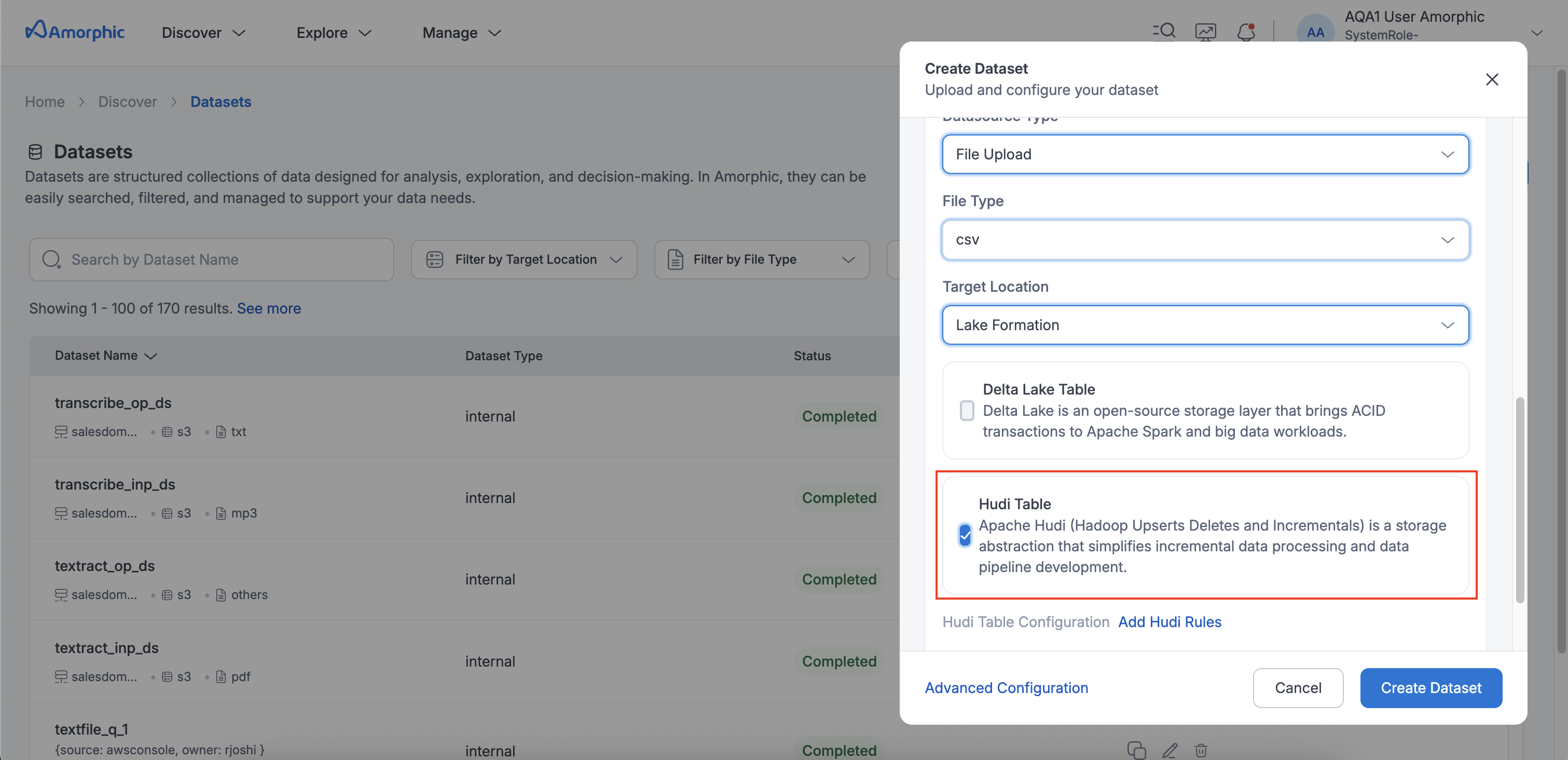
Task: Open the Explore menu
Action: [334, 32]
